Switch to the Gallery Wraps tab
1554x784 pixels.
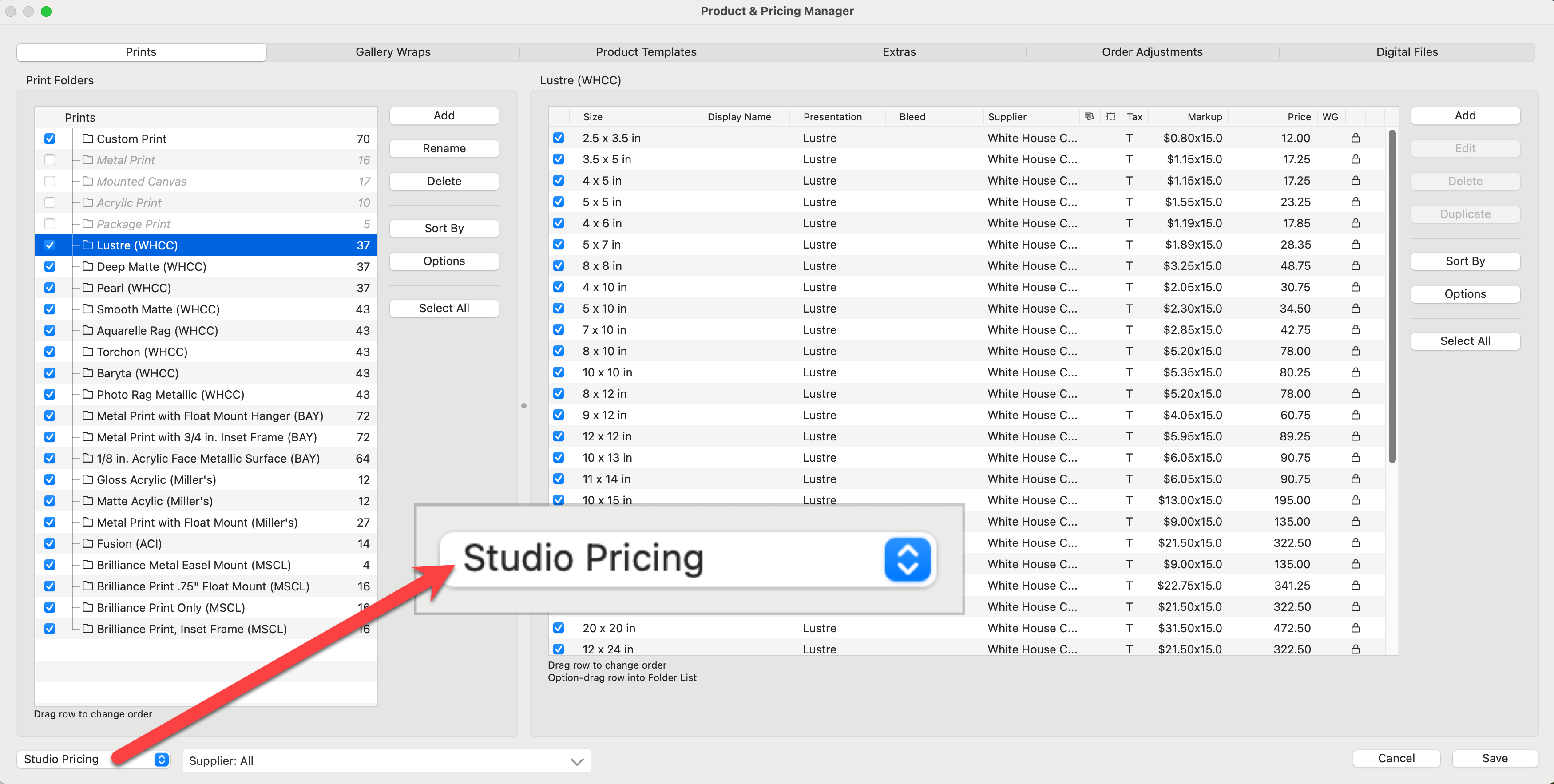coord(393,52)
